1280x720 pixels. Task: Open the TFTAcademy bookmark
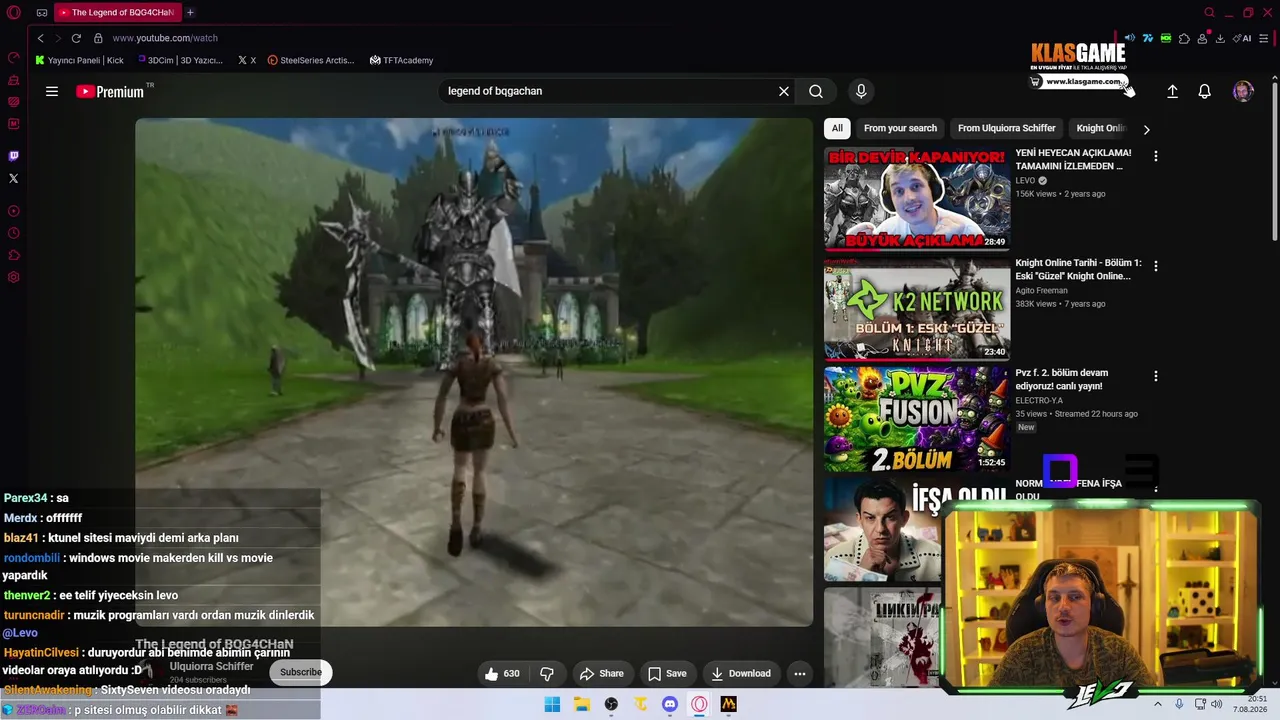tap(401, 60)
